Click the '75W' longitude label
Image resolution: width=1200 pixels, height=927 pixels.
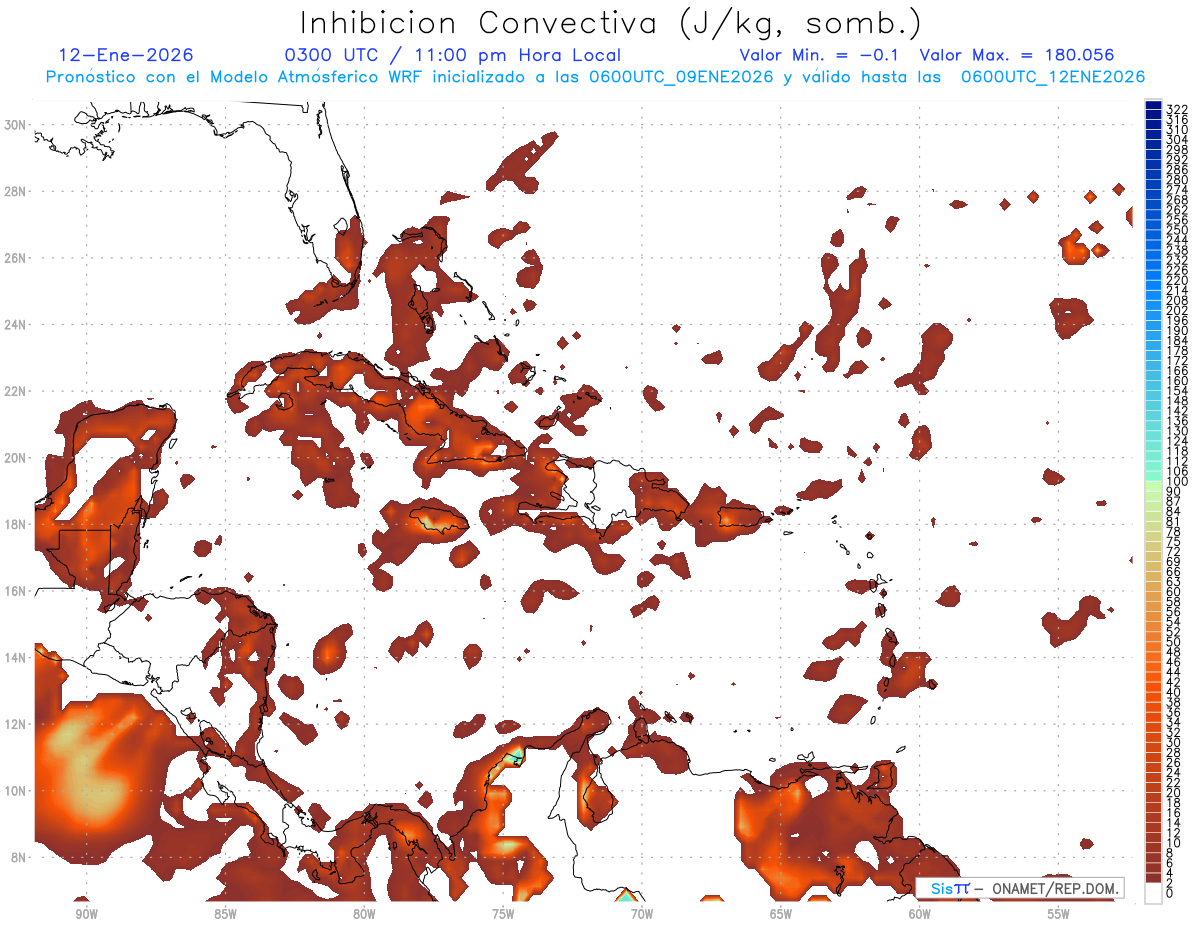pyautogui.click(x=503, y=914)
